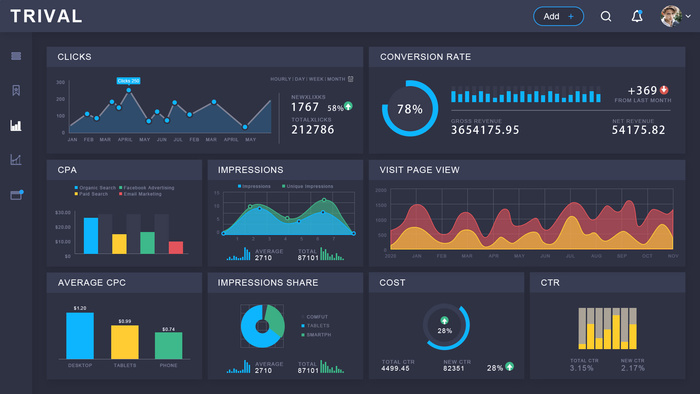Open the line graph sidebar icon

tap(16, 160)
